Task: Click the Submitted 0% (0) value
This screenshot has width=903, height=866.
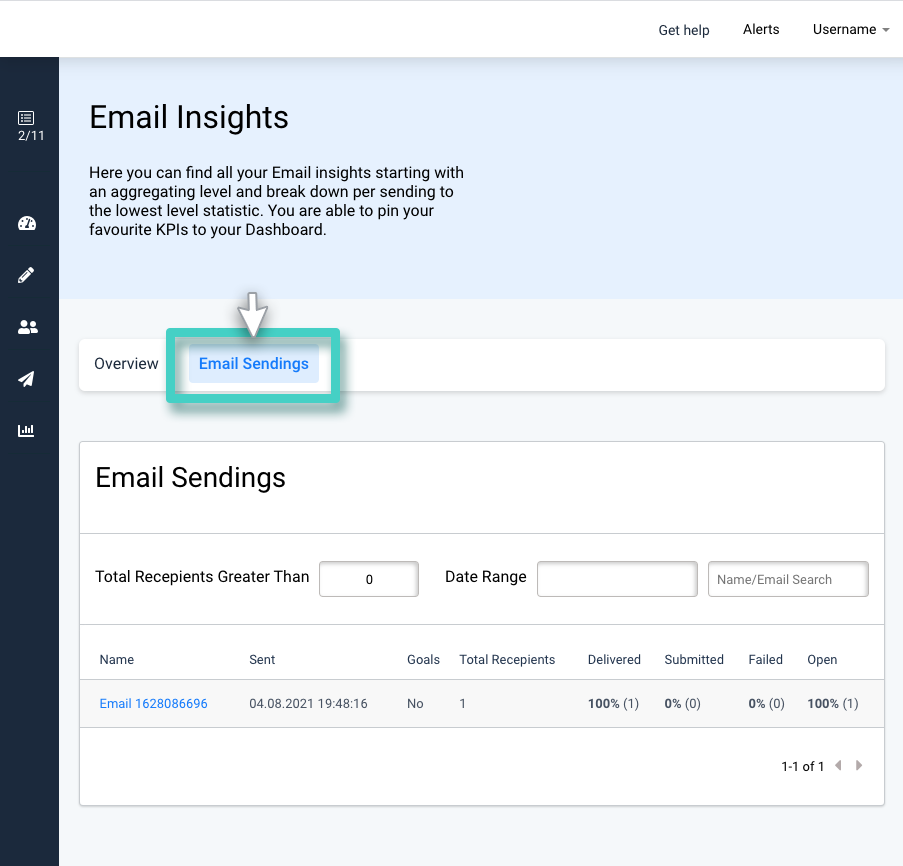Action: (x=682, y=704)
